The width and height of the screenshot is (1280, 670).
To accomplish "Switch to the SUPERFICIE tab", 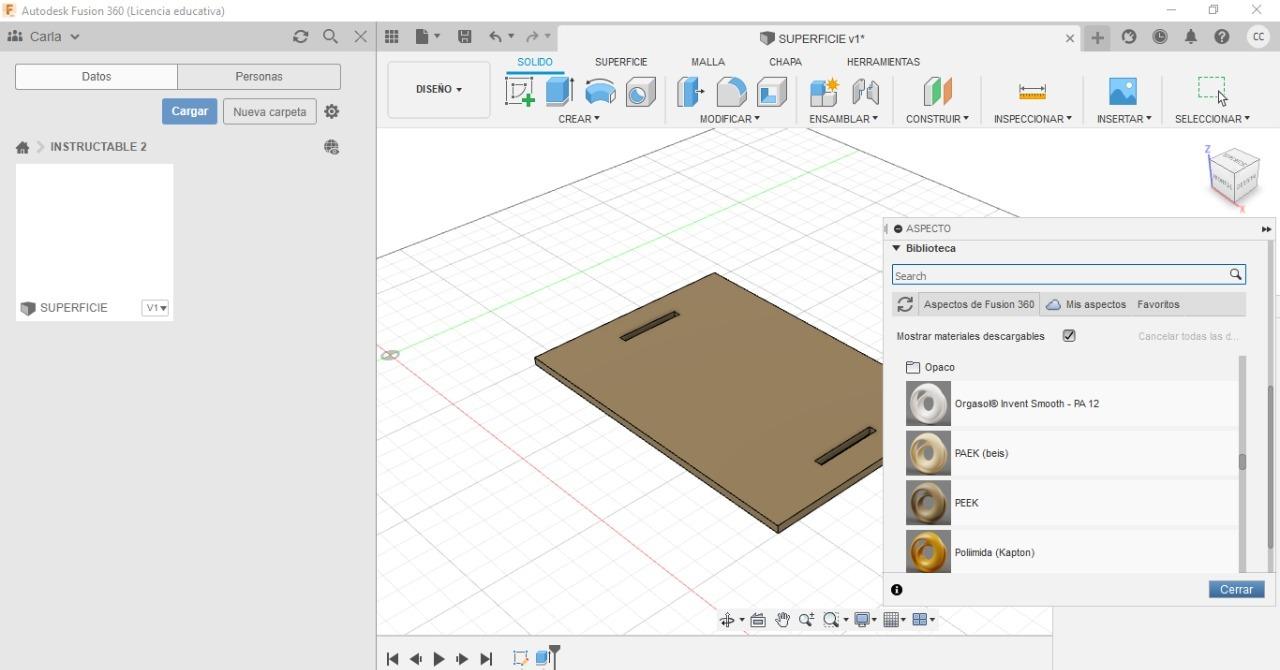I will pos(621,62).
